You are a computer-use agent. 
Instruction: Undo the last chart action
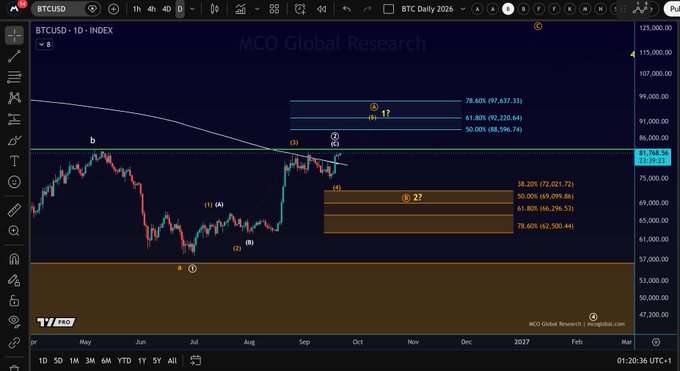click(x=346, y=9)
